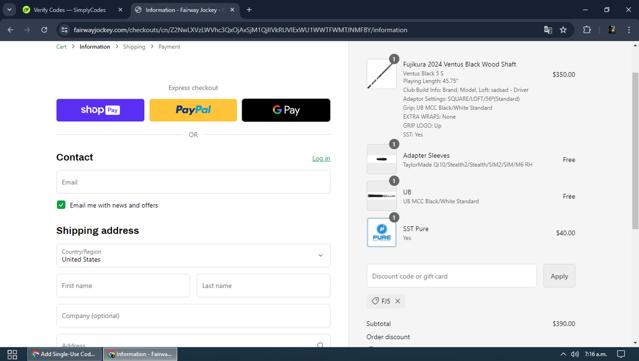Close the Information Fairway Jockey tab
639x361 pixels.
pos(232,10)
